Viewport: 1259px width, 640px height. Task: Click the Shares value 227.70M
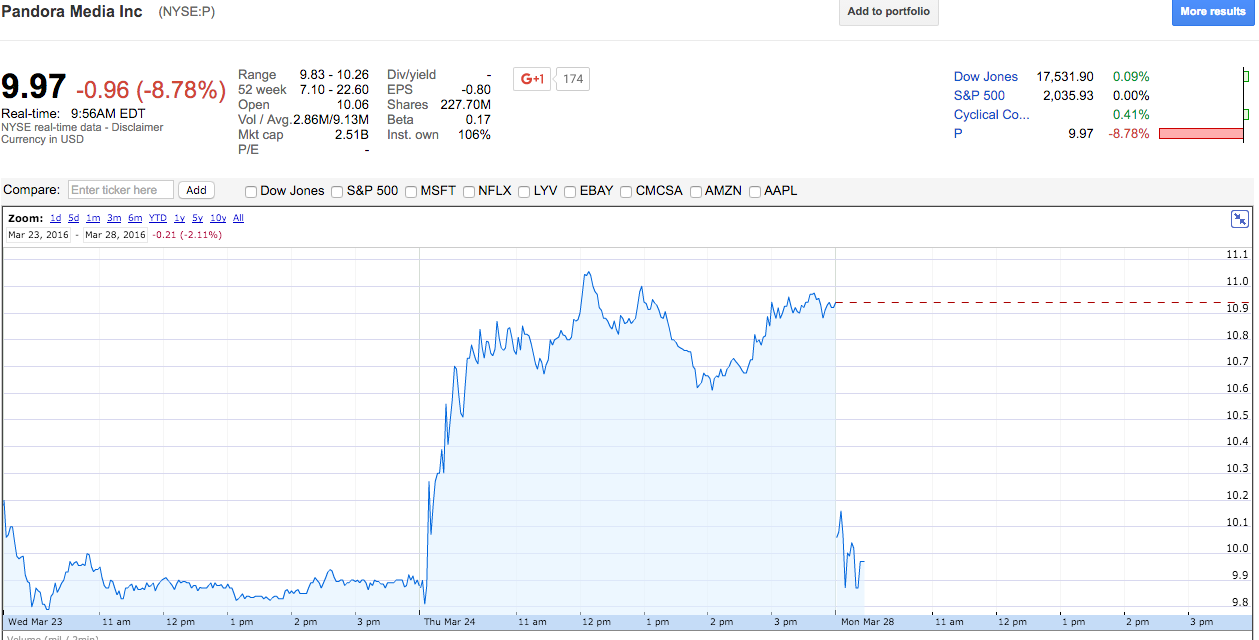pos(465,105)
